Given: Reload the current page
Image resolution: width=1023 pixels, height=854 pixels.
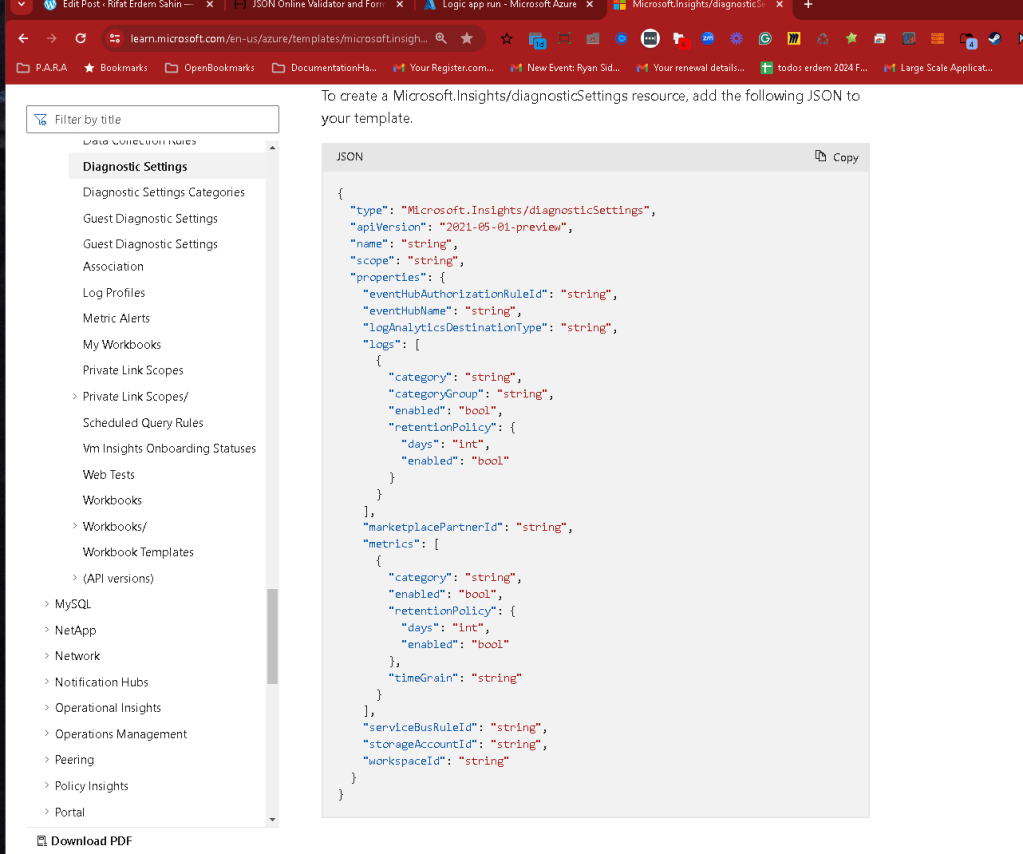Looking at the screenshot, I should pyautogui.click(x=80, y=38).
